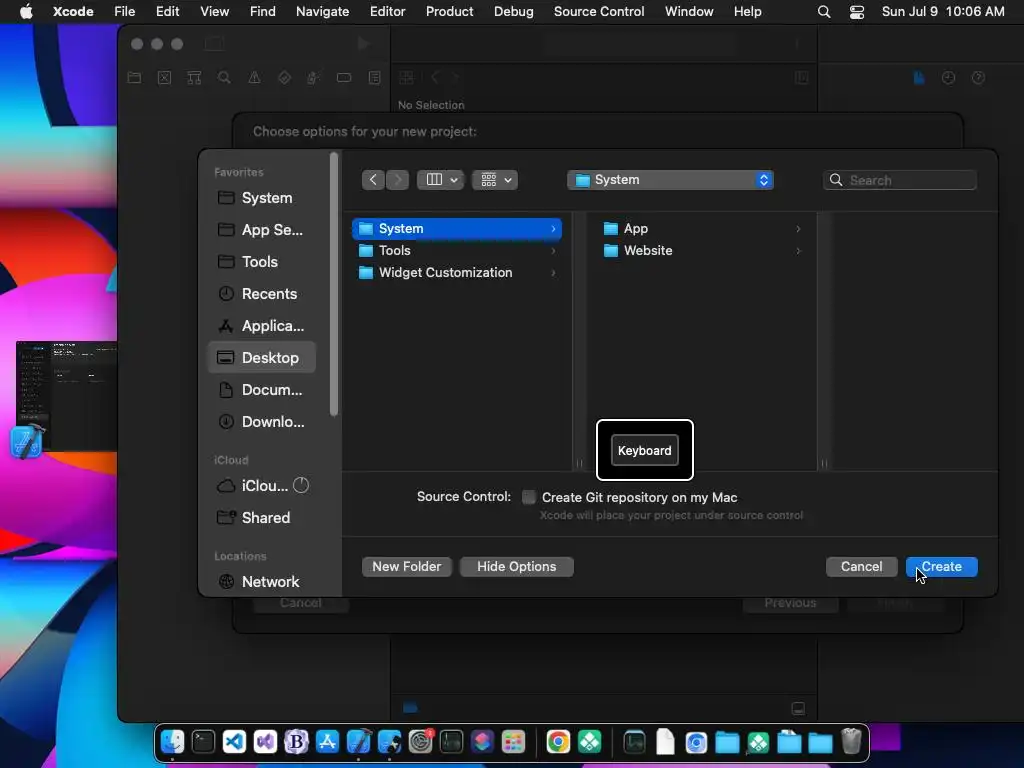This screenshot has width=1024, height=768.
Task: Show Quick Help inspector icon in Xcode
Action: (978, 78)
